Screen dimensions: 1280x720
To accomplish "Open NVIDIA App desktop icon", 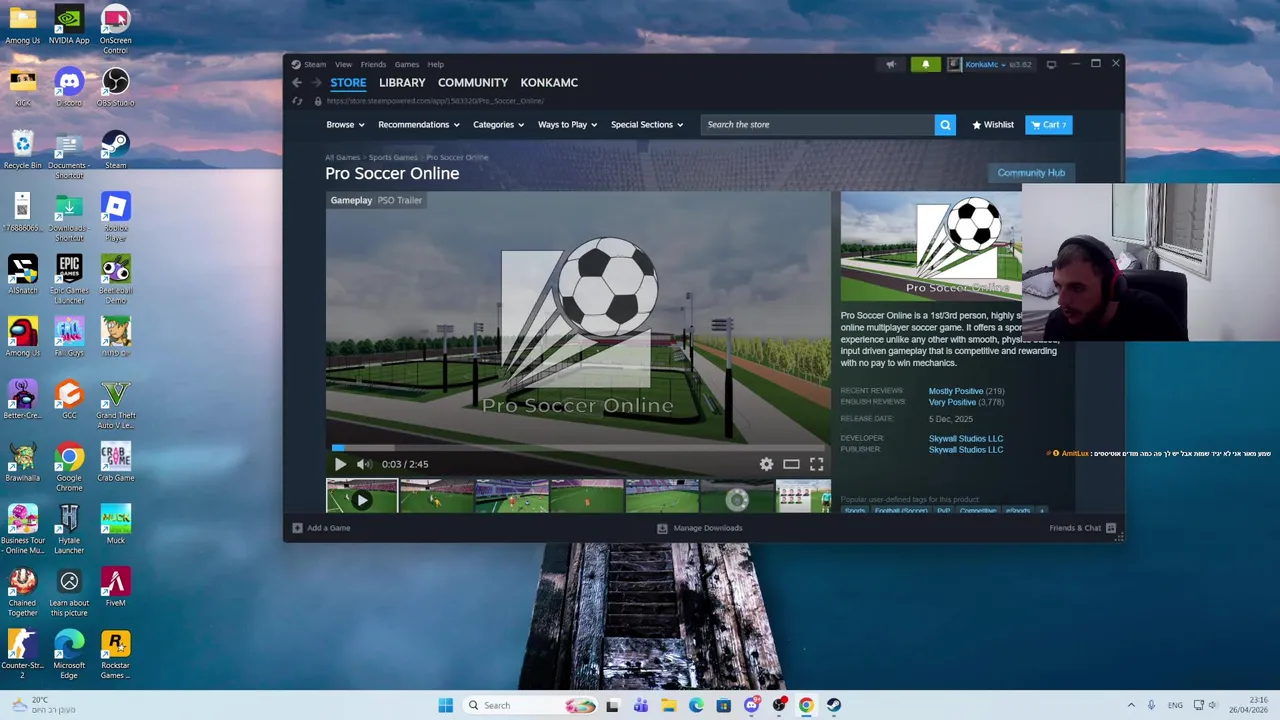I will (69, 24).
